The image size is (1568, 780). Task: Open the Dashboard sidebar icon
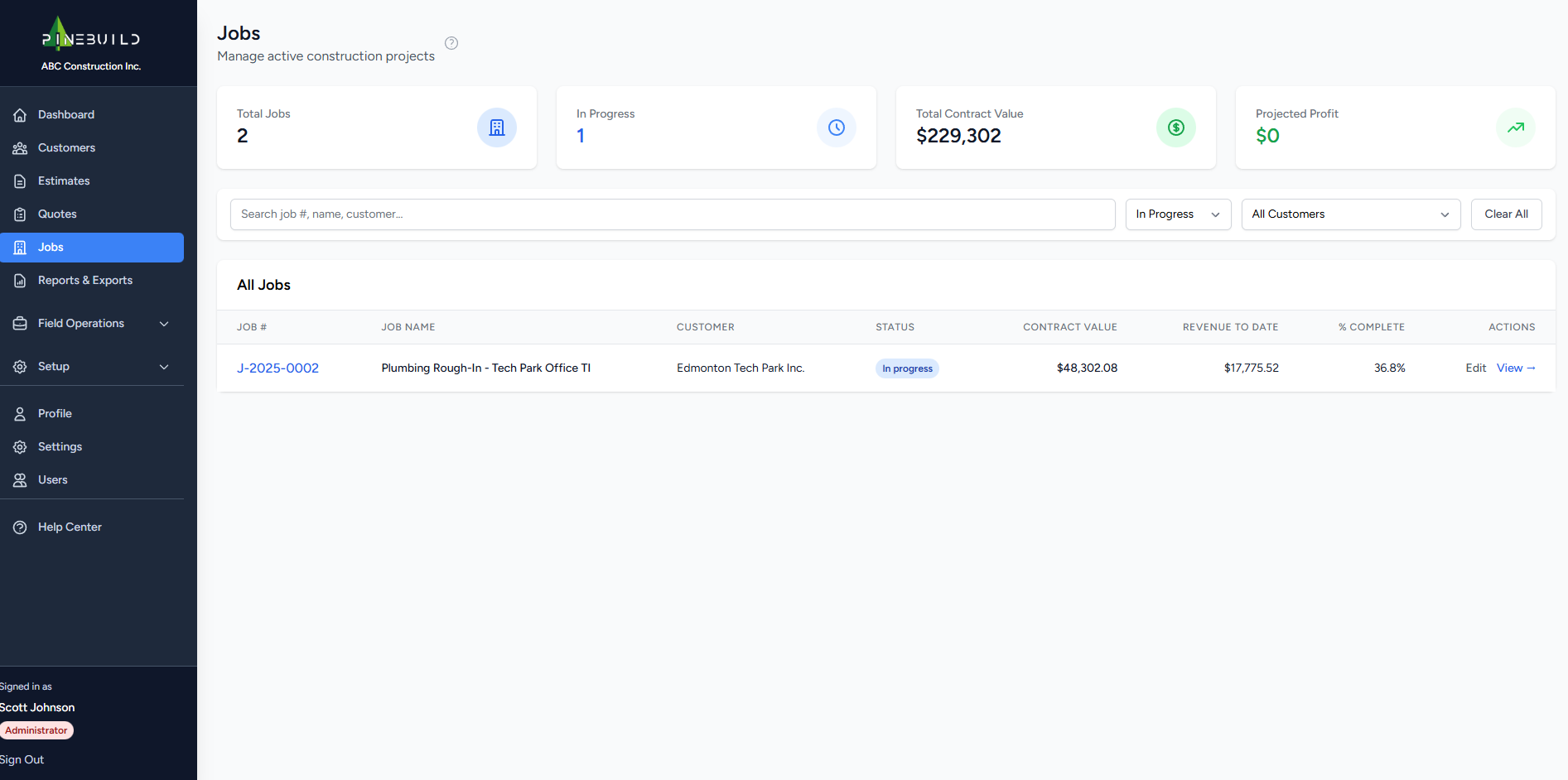pos(20,114)
